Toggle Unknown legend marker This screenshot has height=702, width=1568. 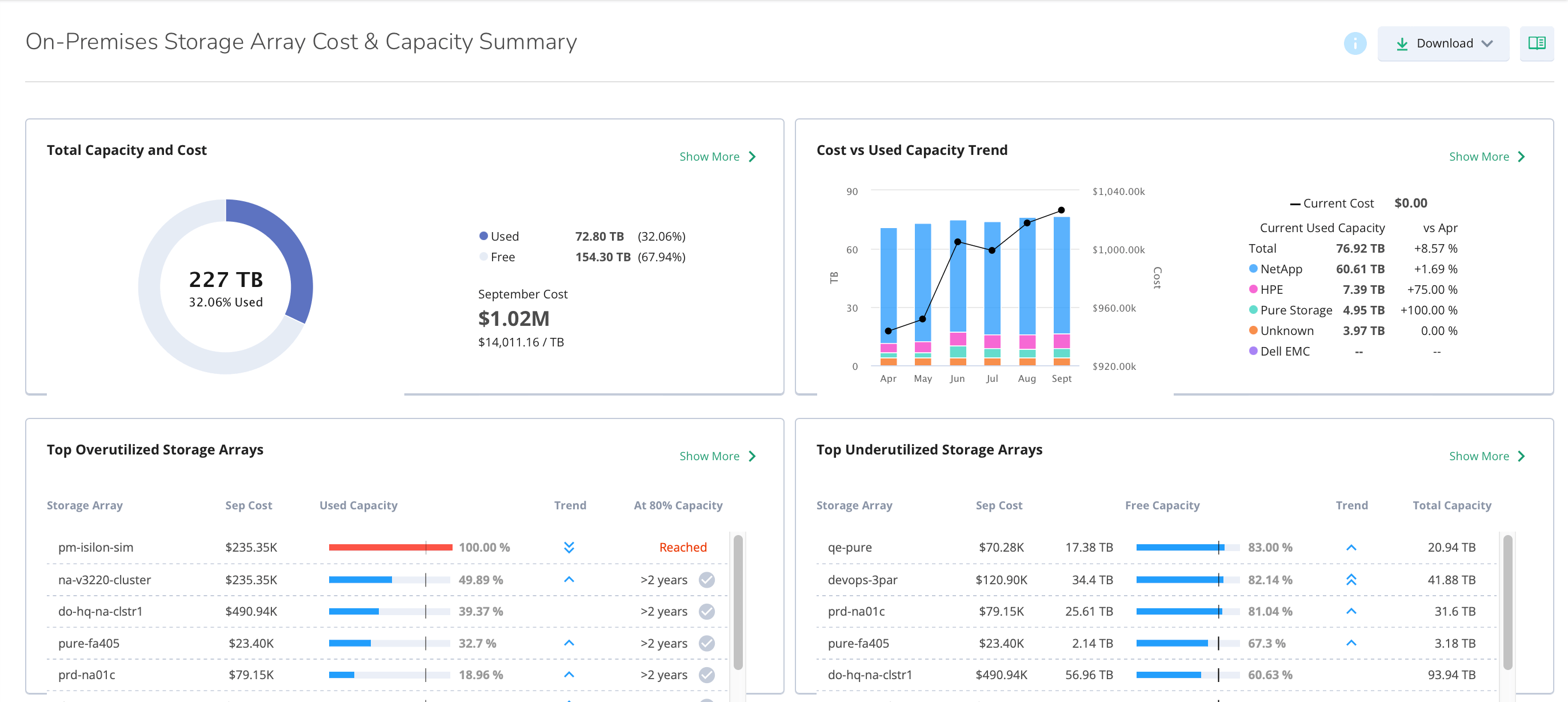click(1253, 330)
